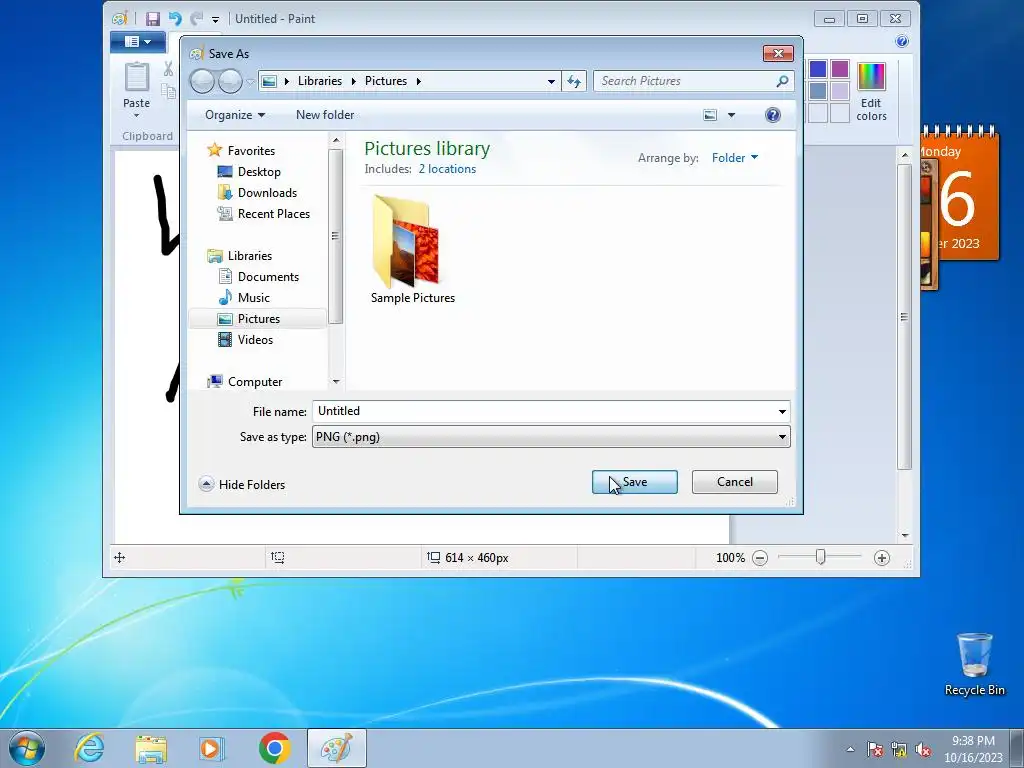Click the zoom out minus button
The width and height of the screenshot is (1024, 768).
pos(760,558)
